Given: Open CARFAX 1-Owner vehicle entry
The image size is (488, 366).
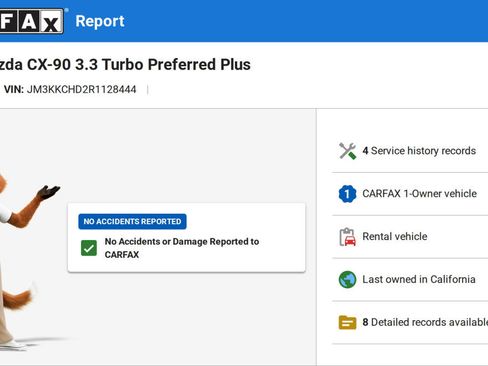Looking at the screenshot, I should pos(419,194).
